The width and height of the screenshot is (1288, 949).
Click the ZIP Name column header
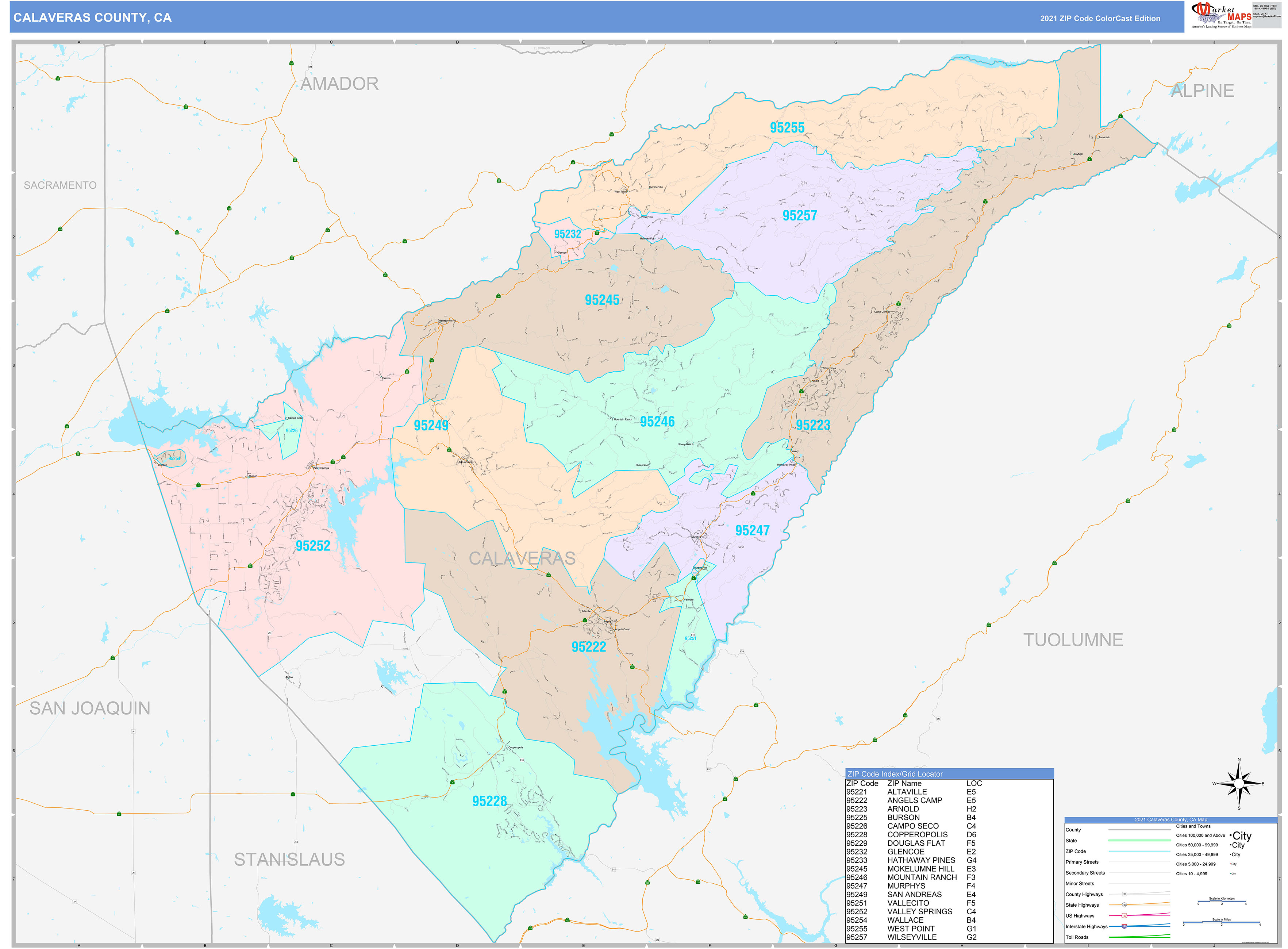[x=904, y=784]
